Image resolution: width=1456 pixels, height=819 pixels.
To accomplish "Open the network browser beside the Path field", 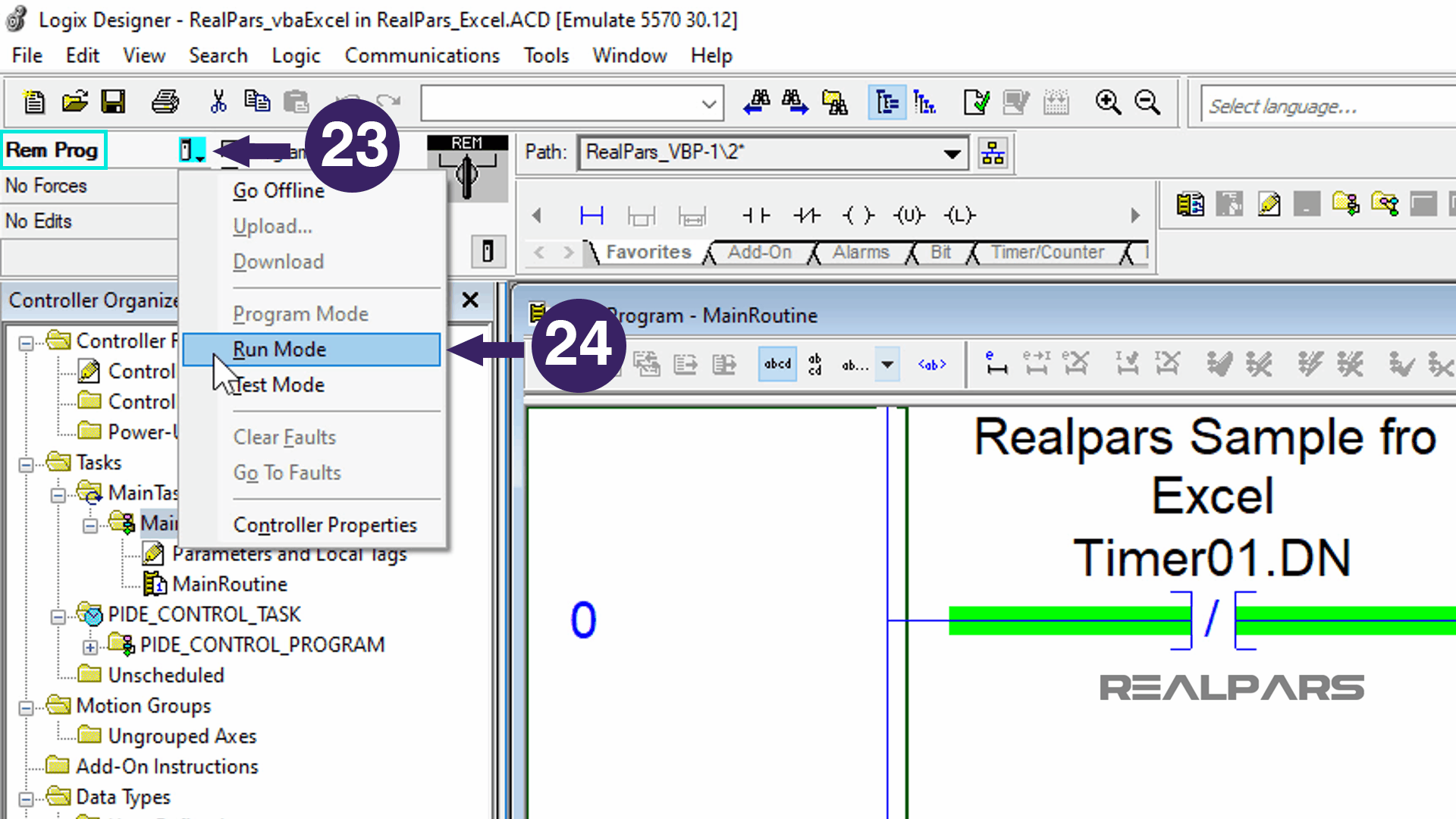I will (x=993, y=152).
